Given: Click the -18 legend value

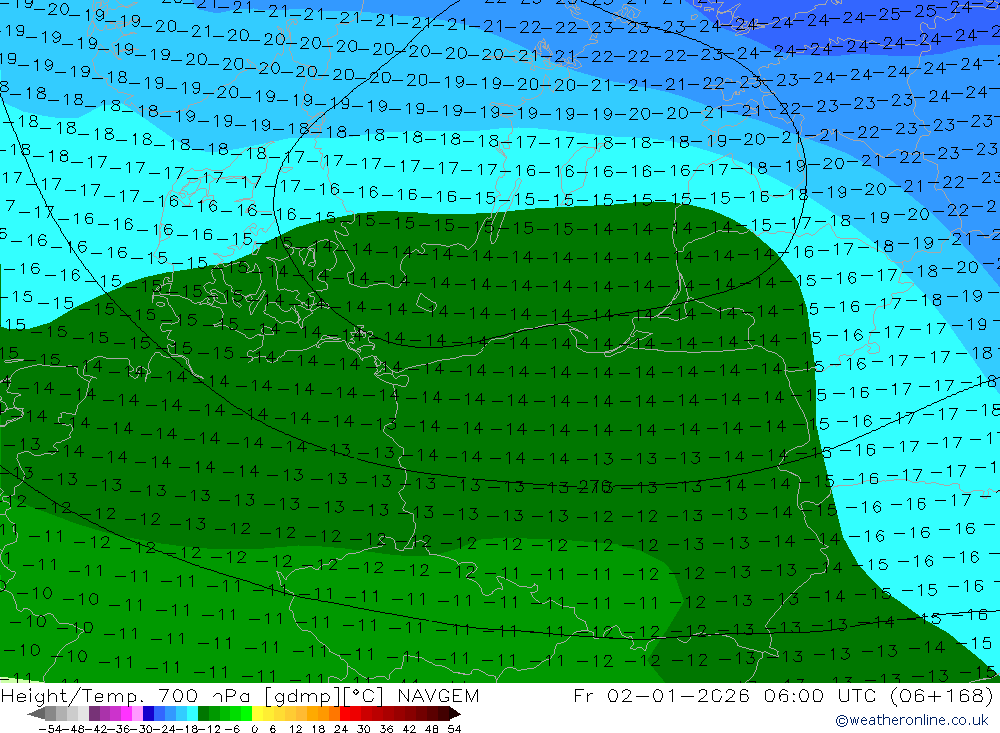Looking at the screenshot, I should (188, 729).
